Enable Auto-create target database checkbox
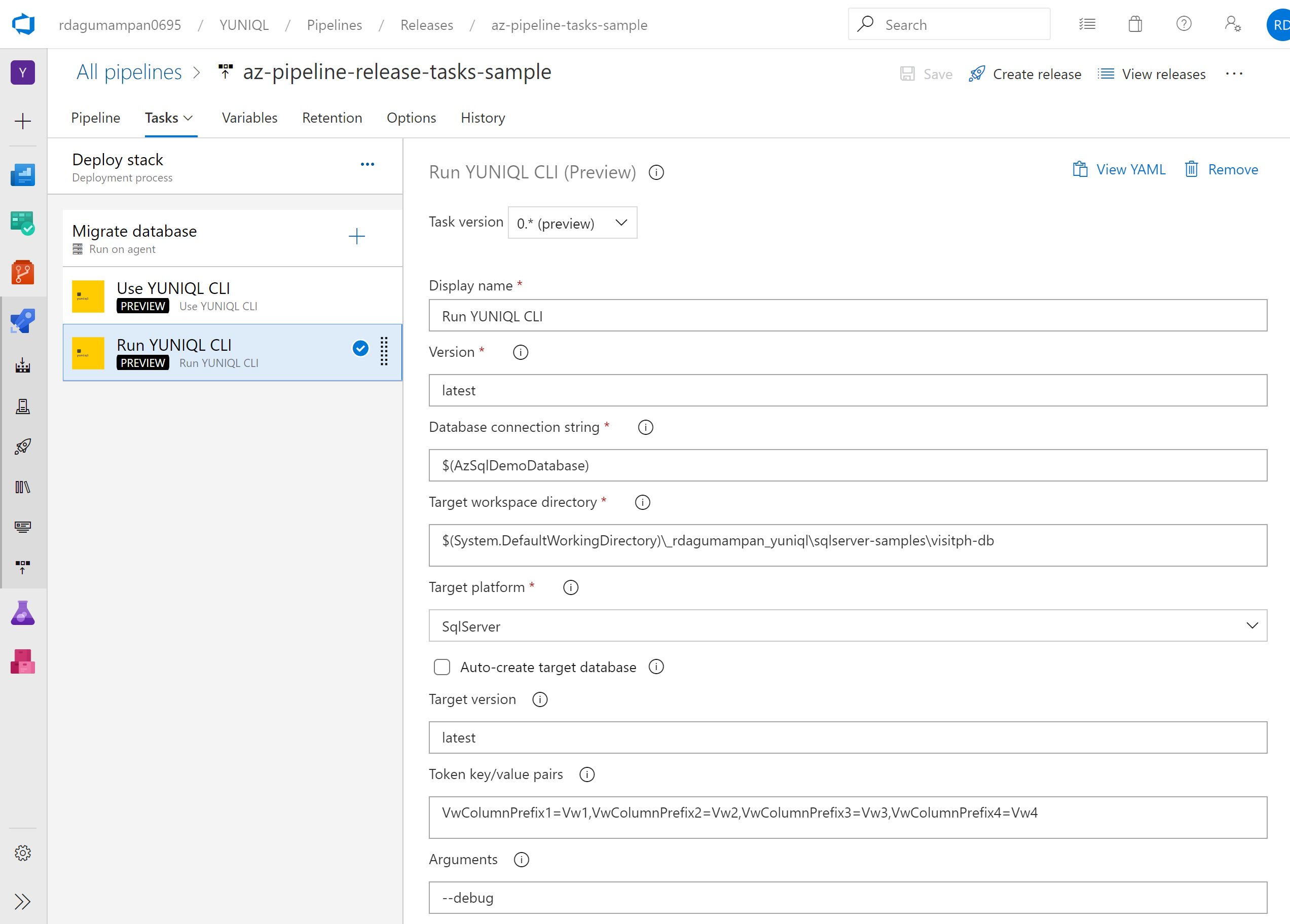This screenshot has width=1290, height=924. [x=442, y=667]
